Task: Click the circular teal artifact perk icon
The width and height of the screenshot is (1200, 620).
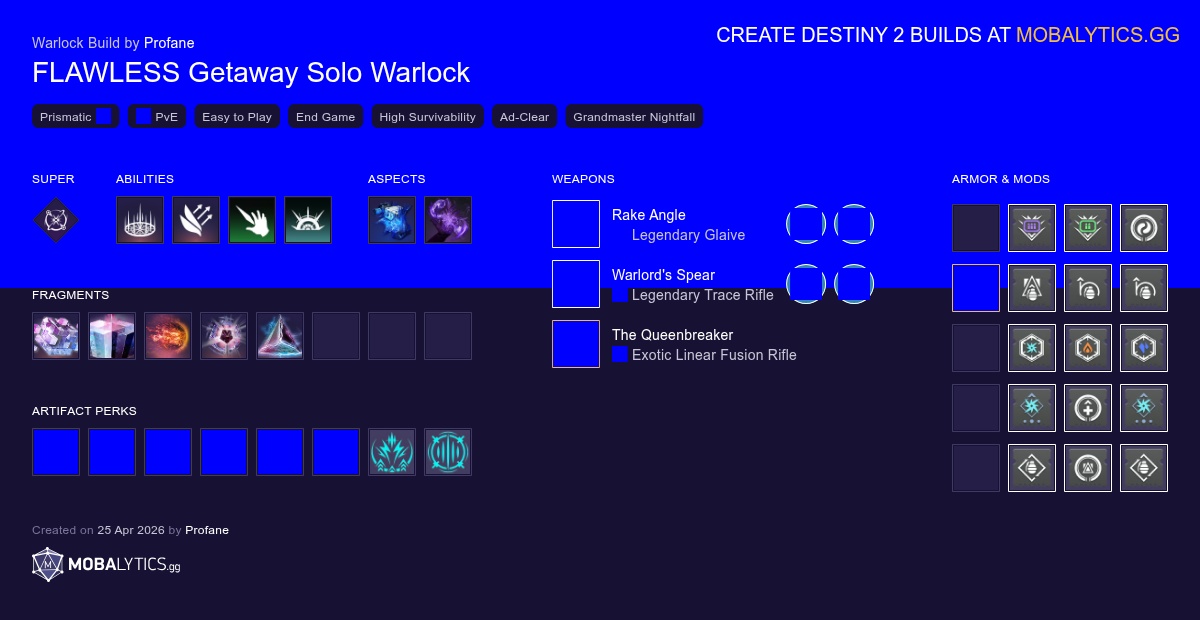Action: tap(447, 451)
